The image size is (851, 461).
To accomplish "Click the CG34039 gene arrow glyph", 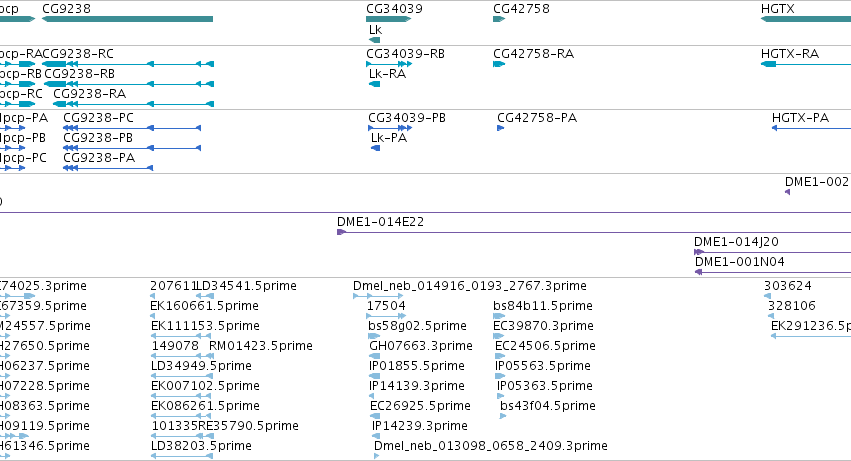I will pos(389,19).
